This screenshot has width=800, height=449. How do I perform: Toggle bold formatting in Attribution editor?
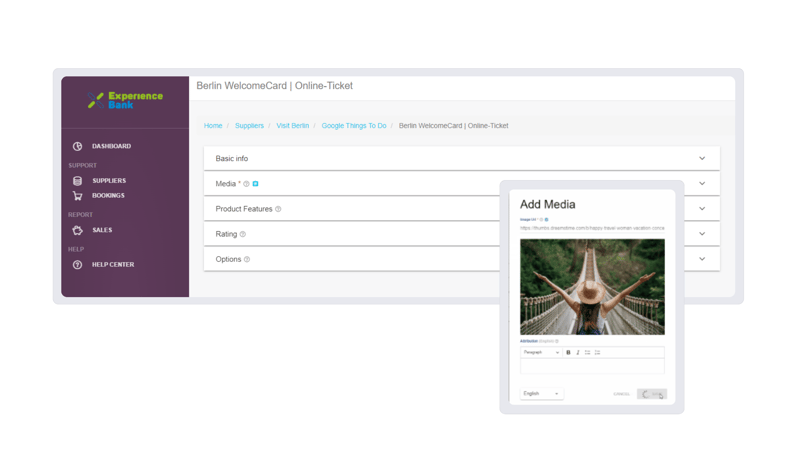[x=568, y=352]
